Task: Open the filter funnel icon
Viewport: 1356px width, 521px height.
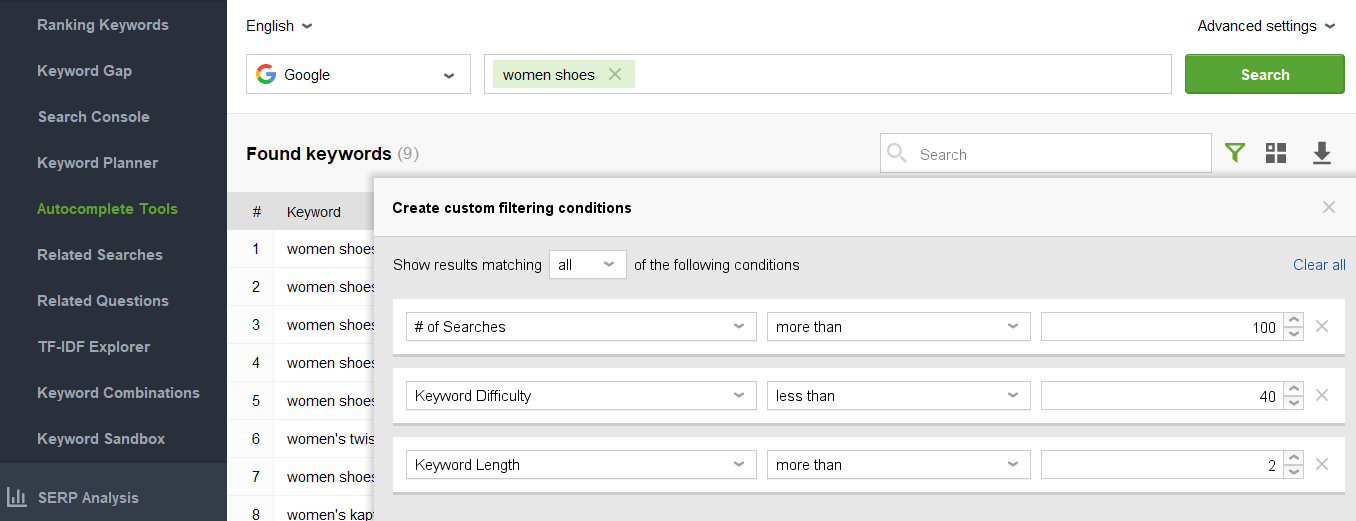Action: pyautogui.click(x=1235, y=153)
